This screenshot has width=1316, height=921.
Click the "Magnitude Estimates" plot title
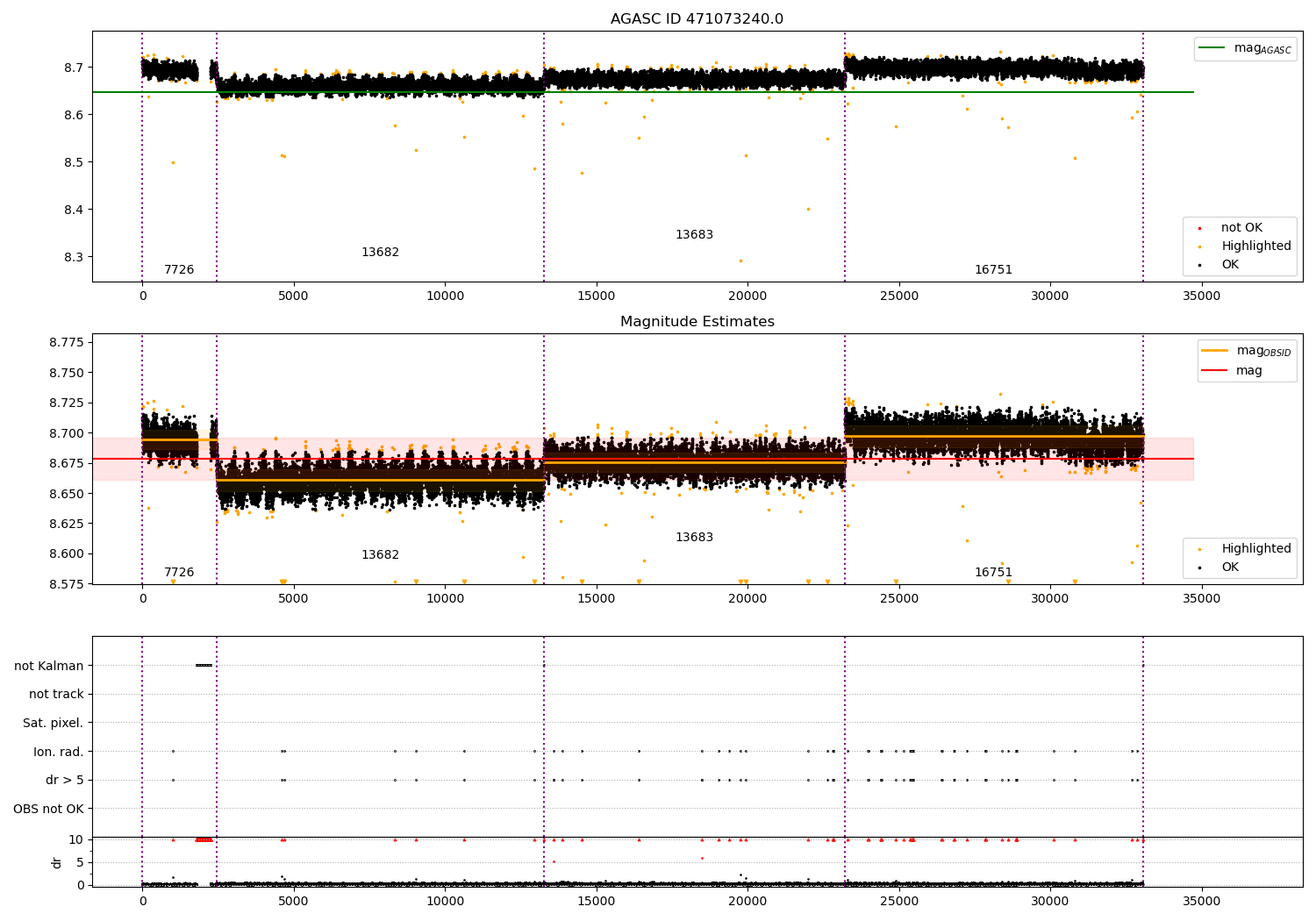pyautogui.click(x=697, y=322)
